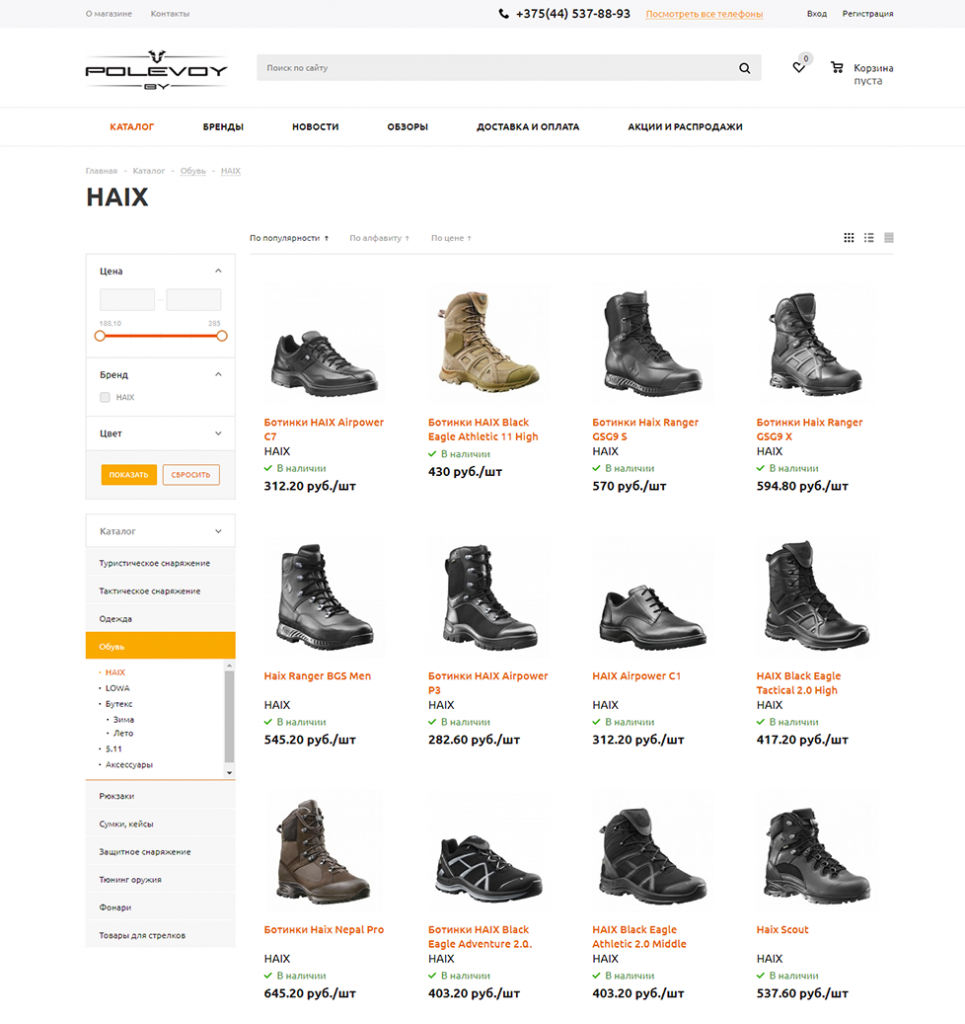Open Black Eagle Athletic 11 High image
Viewport: 965px width, 1024px height.
pyautogui.click(x=488, y=344)
